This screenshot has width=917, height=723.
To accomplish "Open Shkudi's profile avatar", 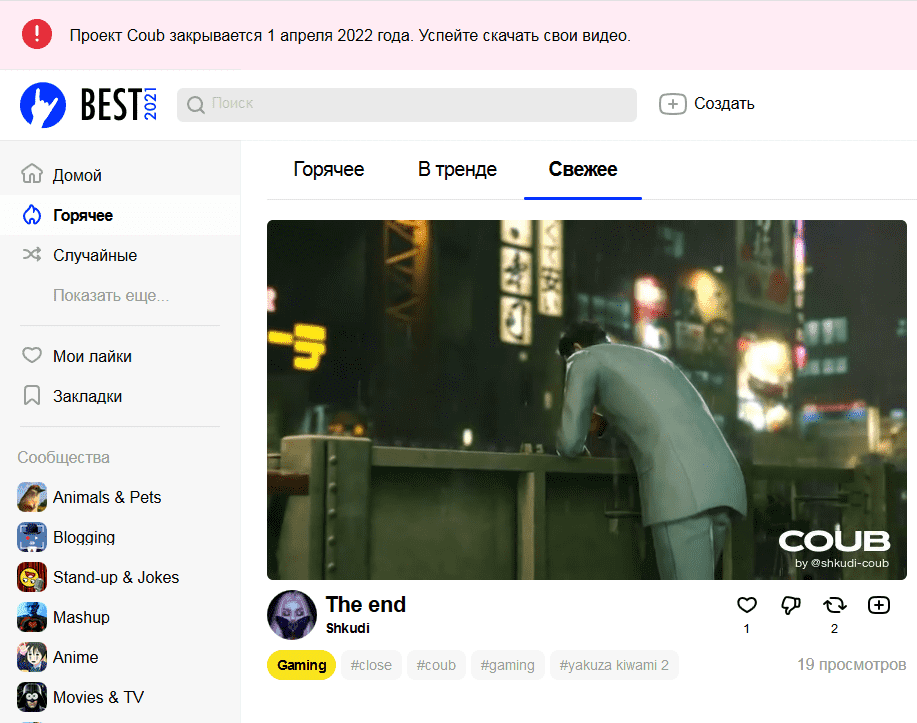I will 292,615.
